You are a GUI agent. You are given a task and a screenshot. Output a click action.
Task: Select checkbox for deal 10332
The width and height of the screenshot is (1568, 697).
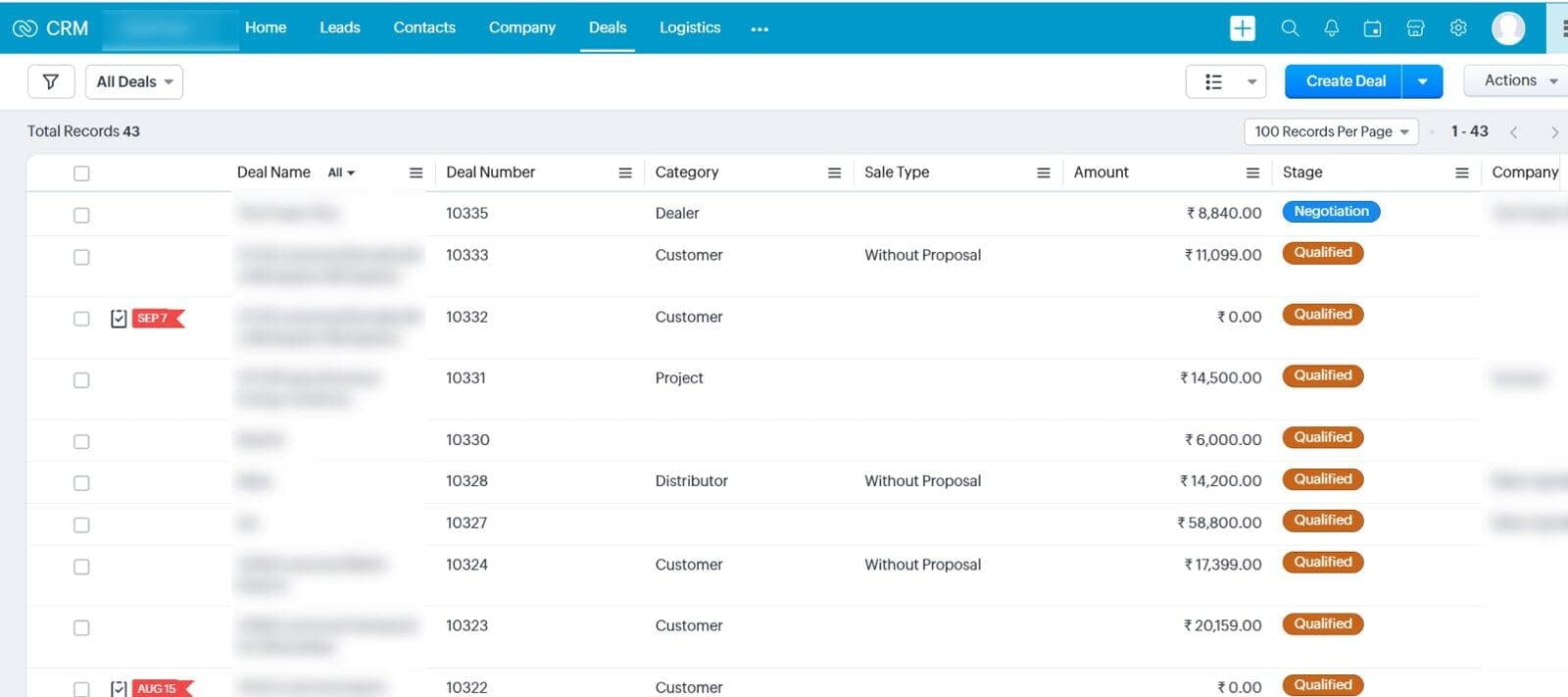click(81, 319)
